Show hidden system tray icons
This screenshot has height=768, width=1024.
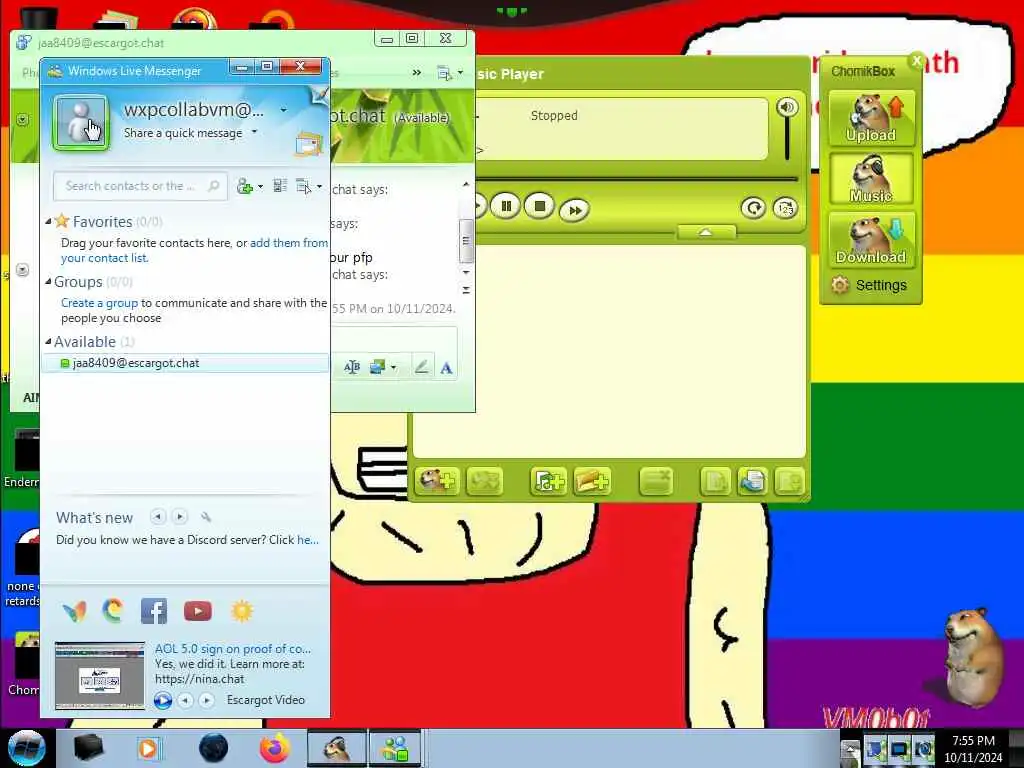(850, 751)
